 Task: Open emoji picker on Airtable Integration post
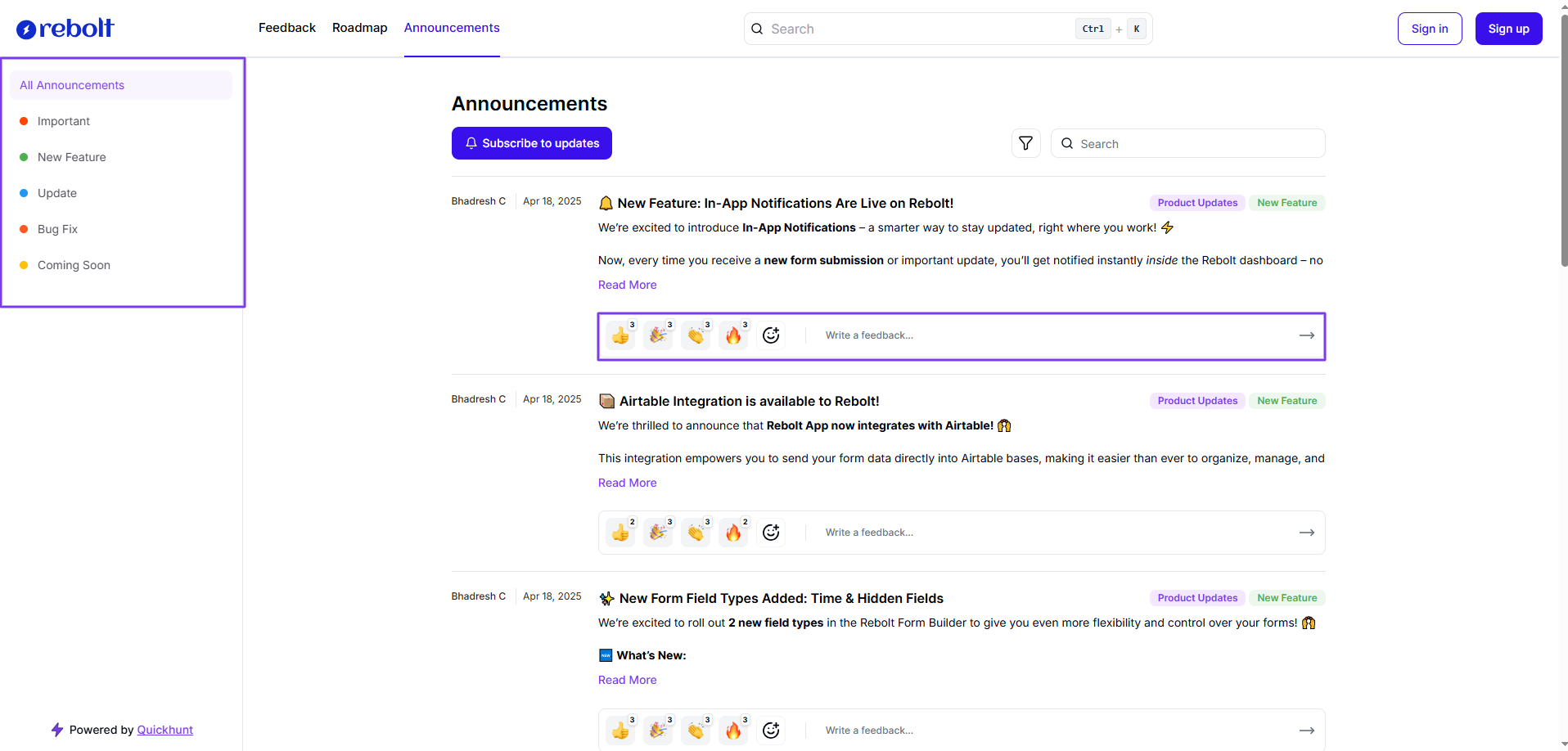(771, 532)
